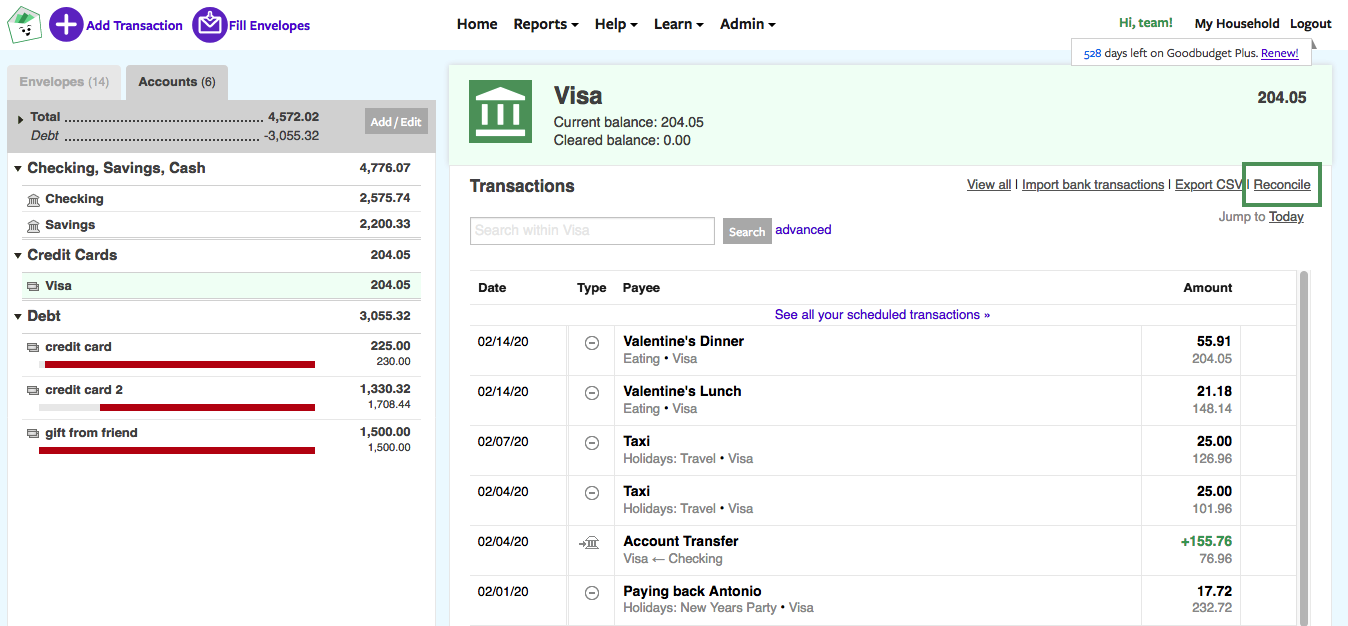Click the transfer icon on Account Transfer row

point(590,542)
